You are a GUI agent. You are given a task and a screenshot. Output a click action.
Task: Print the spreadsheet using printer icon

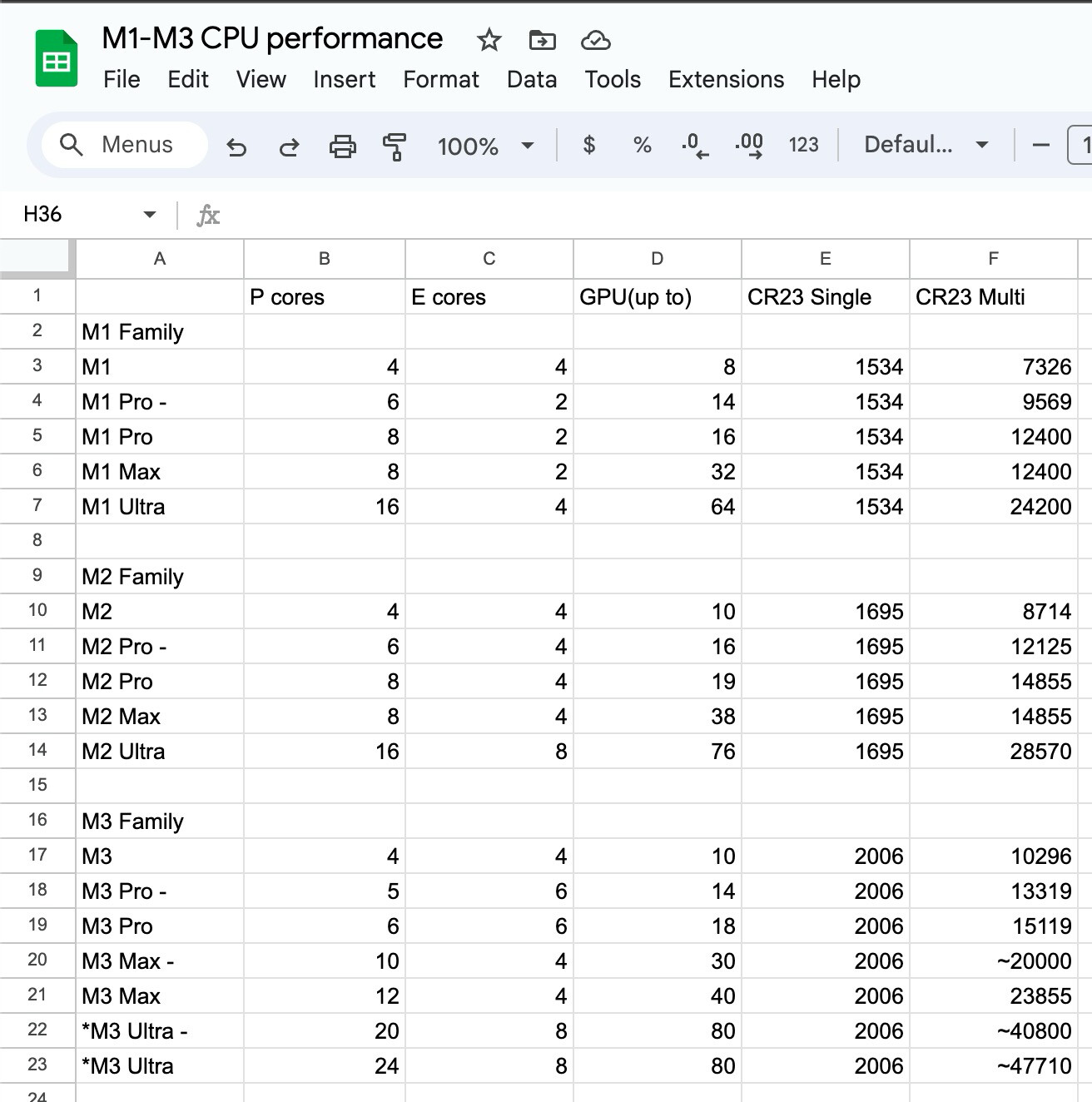[x=342, y=146]
